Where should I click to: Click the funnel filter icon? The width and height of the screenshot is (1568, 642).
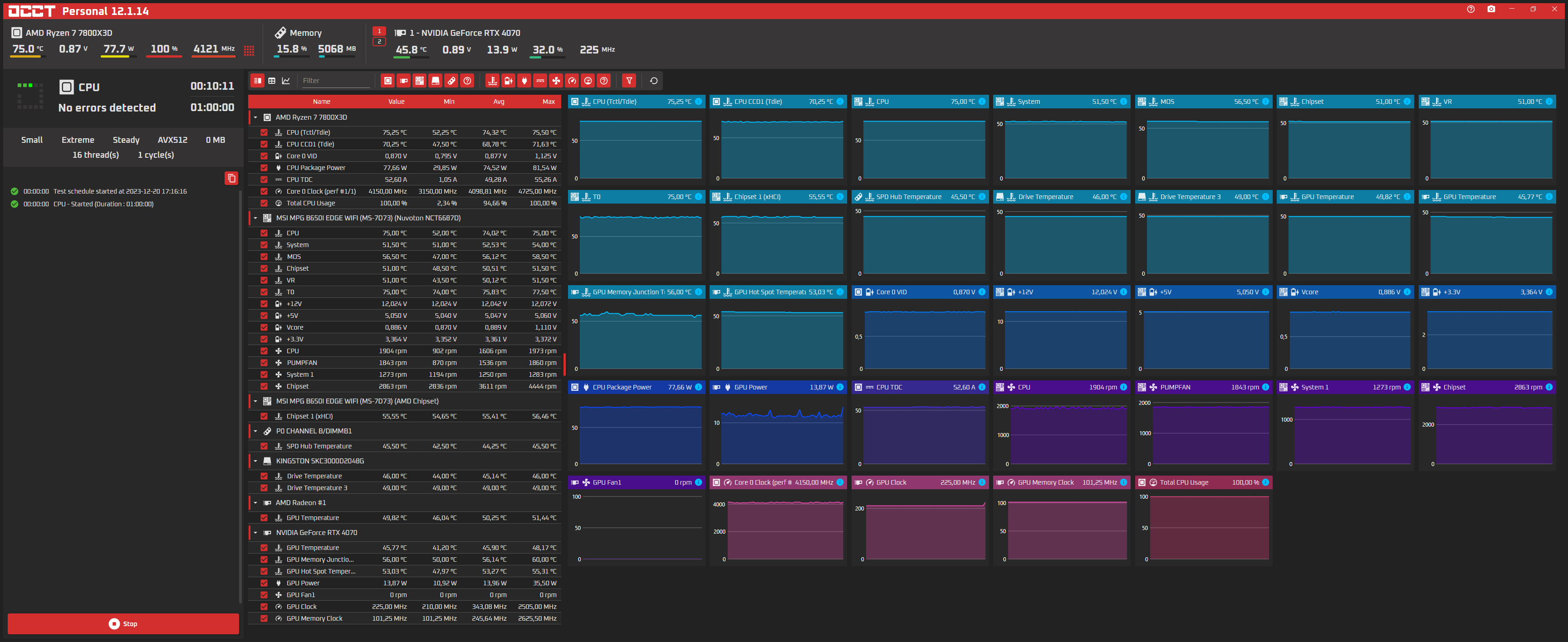[629, 80]
